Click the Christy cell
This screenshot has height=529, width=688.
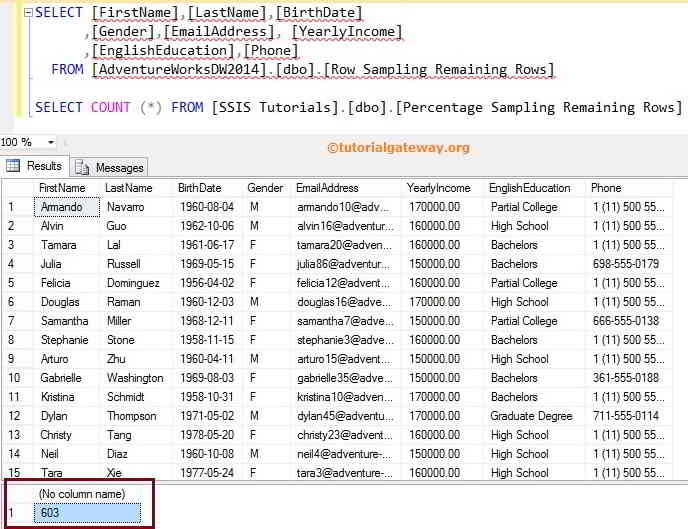pos(67,435)
